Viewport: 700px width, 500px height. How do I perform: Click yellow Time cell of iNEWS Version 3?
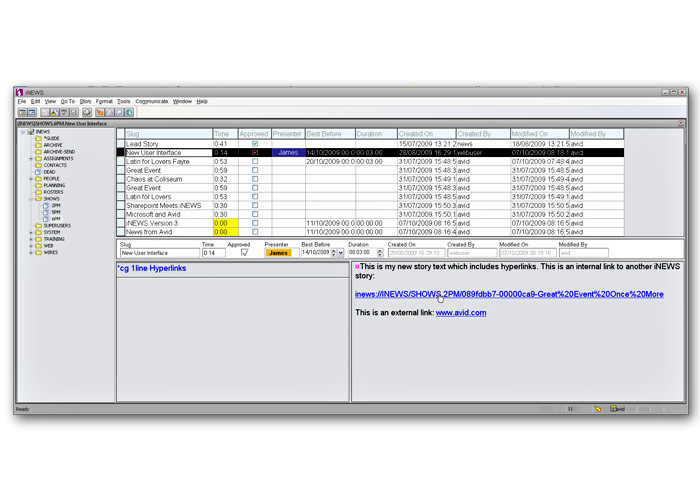click(225, 223)
